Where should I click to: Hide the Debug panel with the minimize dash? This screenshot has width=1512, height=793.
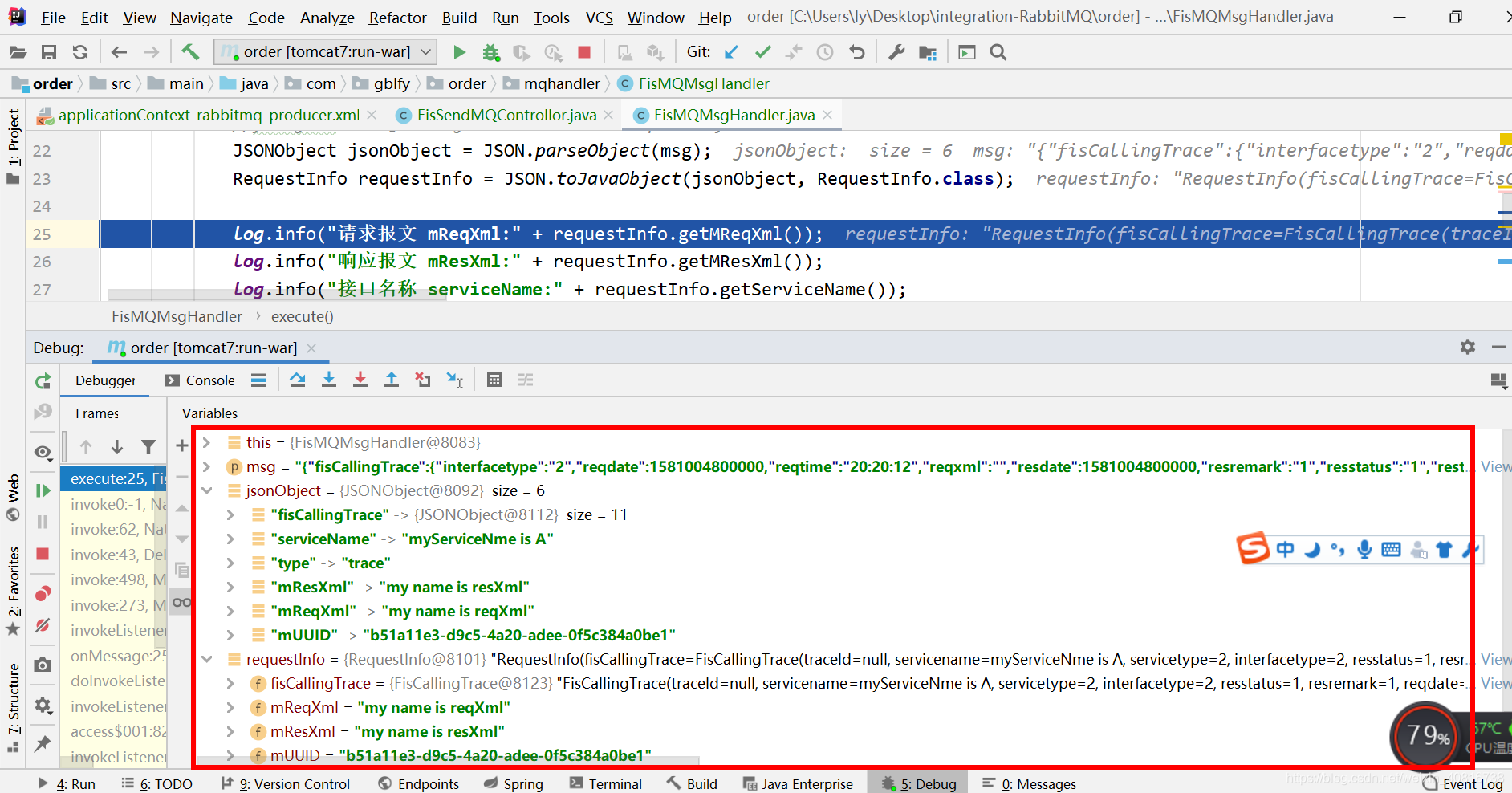[x=1498, y=347]
